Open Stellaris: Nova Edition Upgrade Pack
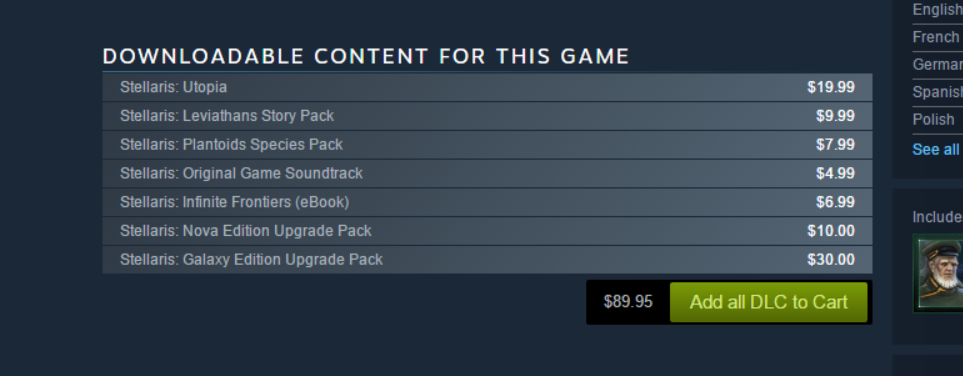 tap(487, 231)
